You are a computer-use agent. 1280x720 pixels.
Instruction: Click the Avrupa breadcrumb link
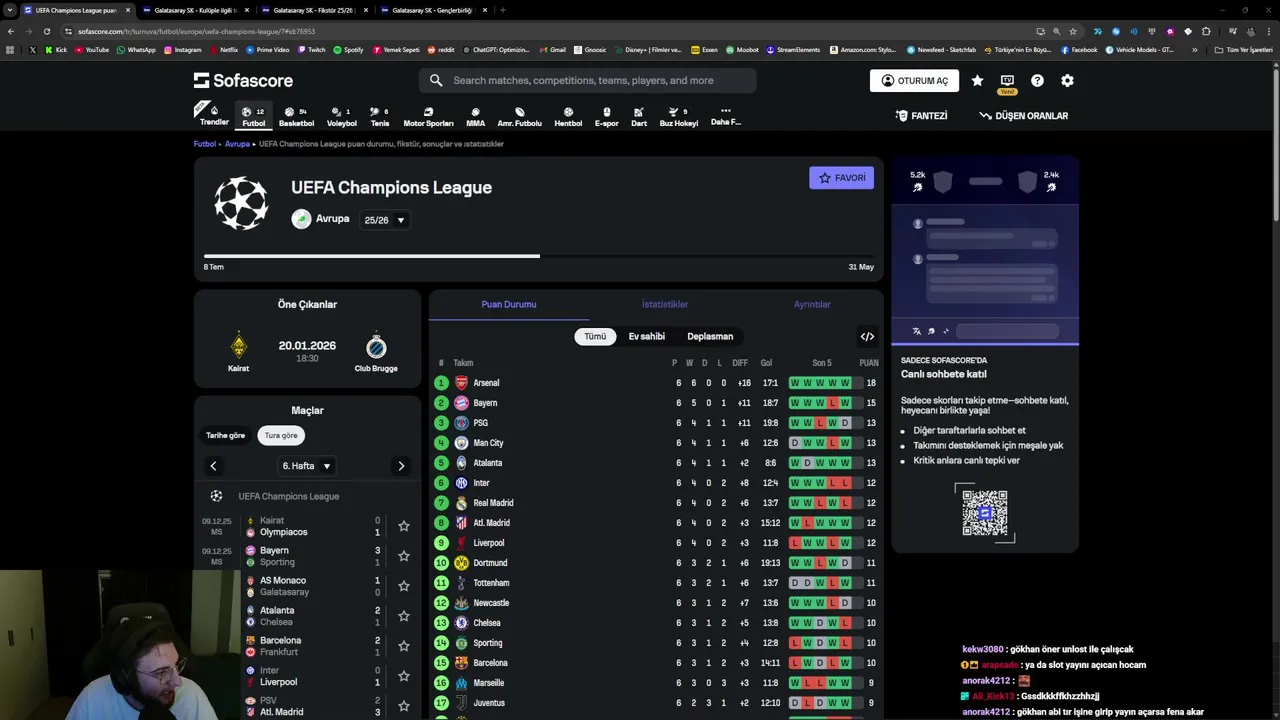coord(237,144)
